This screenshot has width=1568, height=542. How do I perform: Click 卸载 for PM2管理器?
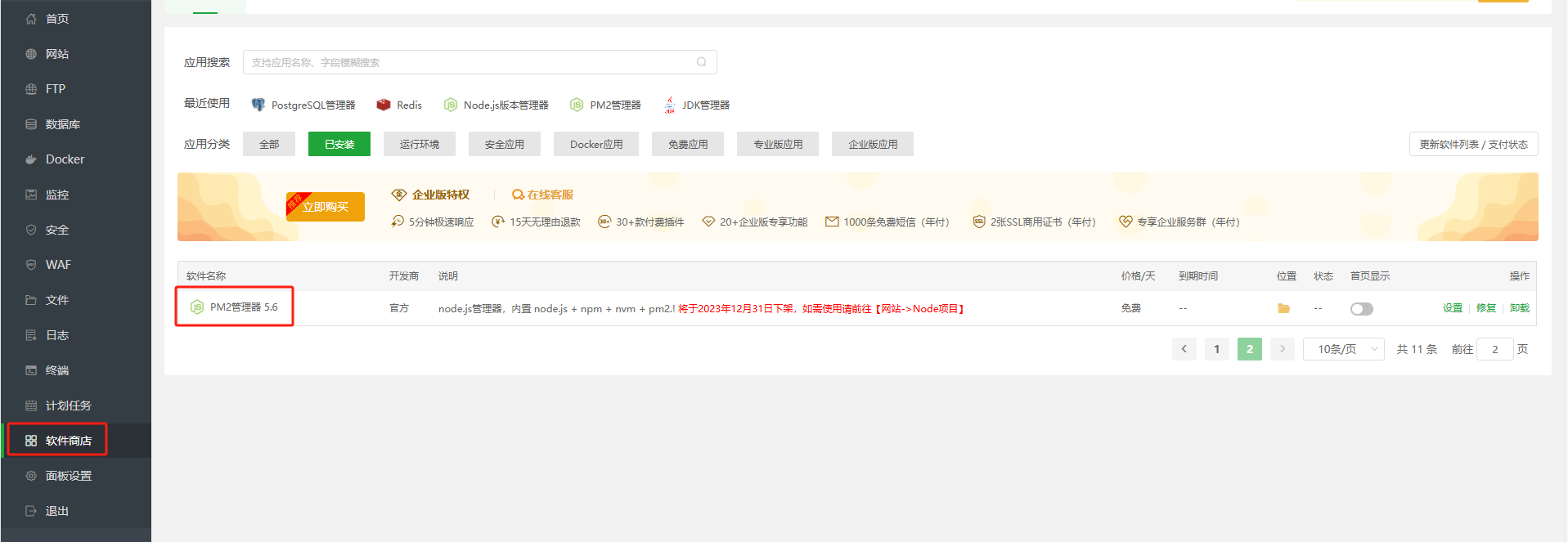(1520, 308)
